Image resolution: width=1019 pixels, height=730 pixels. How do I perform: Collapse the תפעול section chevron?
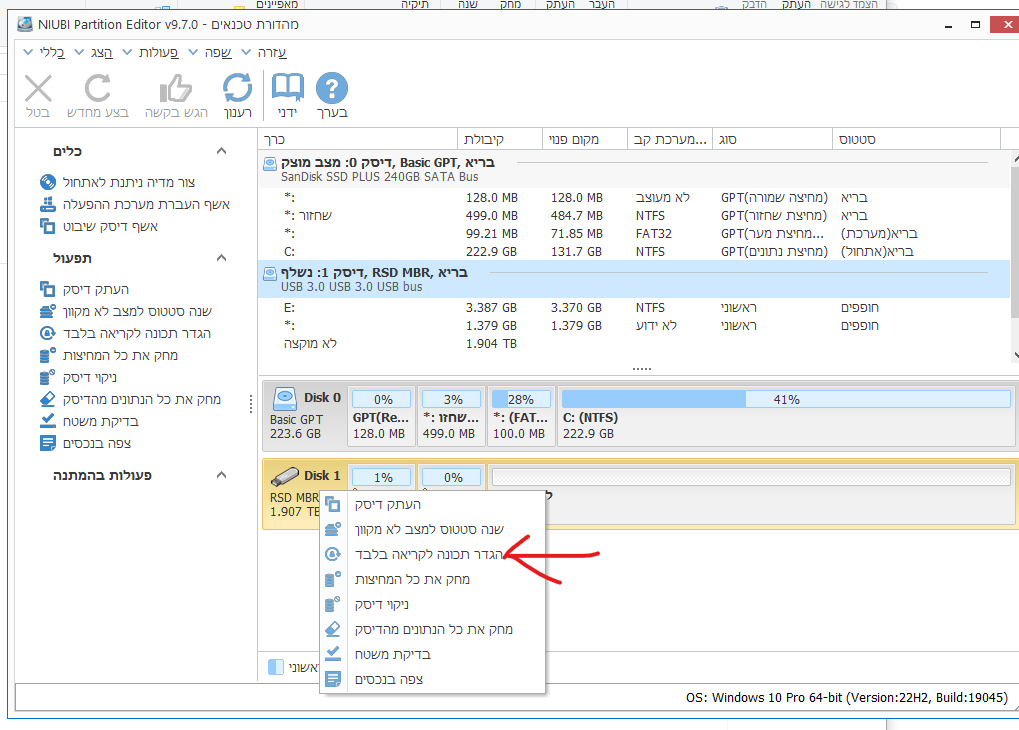point(222,258)
